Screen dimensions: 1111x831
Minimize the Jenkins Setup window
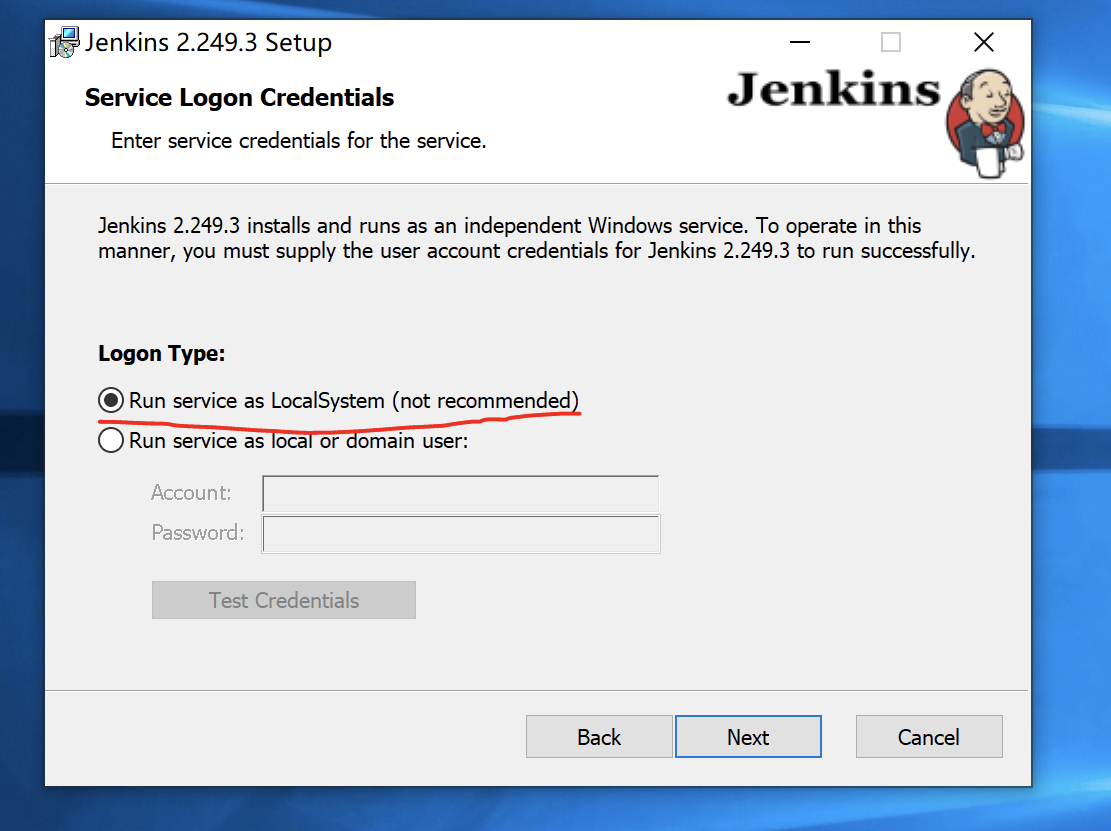[x=800, y=43]
